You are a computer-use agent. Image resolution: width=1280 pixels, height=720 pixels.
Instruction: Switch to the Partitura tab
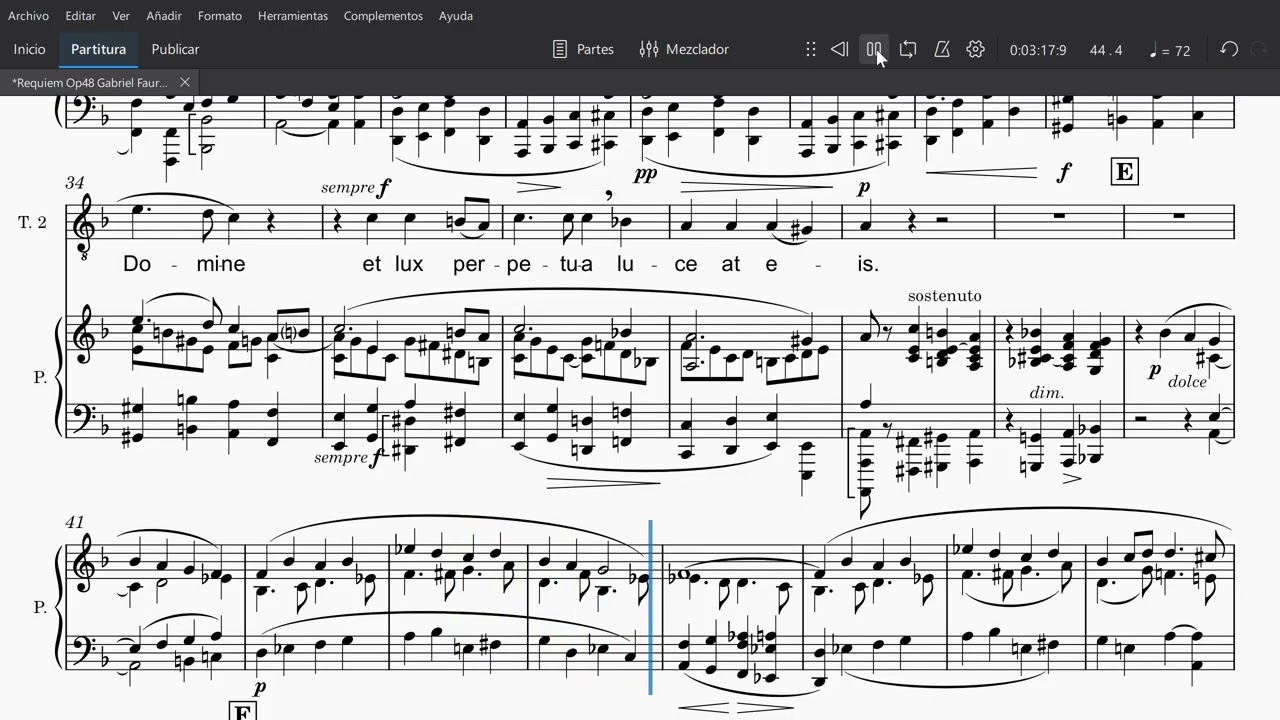(x=99, y=49)
